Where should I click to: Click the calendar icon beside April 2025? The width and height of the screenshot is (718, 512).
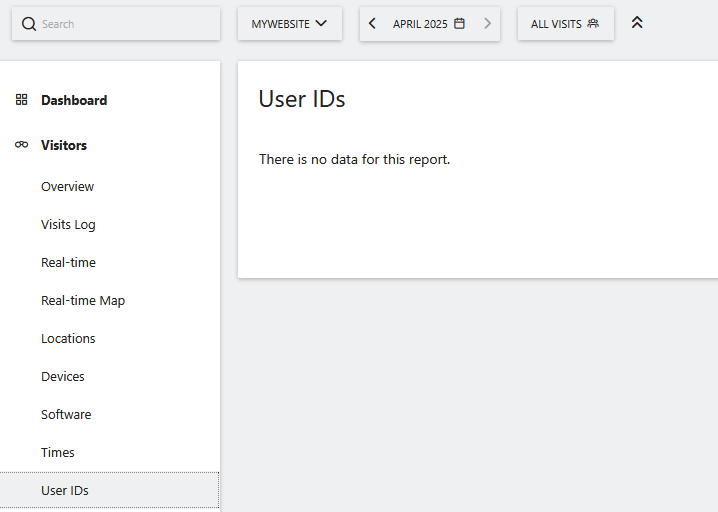pyautogui.click(x=459, y=24)
